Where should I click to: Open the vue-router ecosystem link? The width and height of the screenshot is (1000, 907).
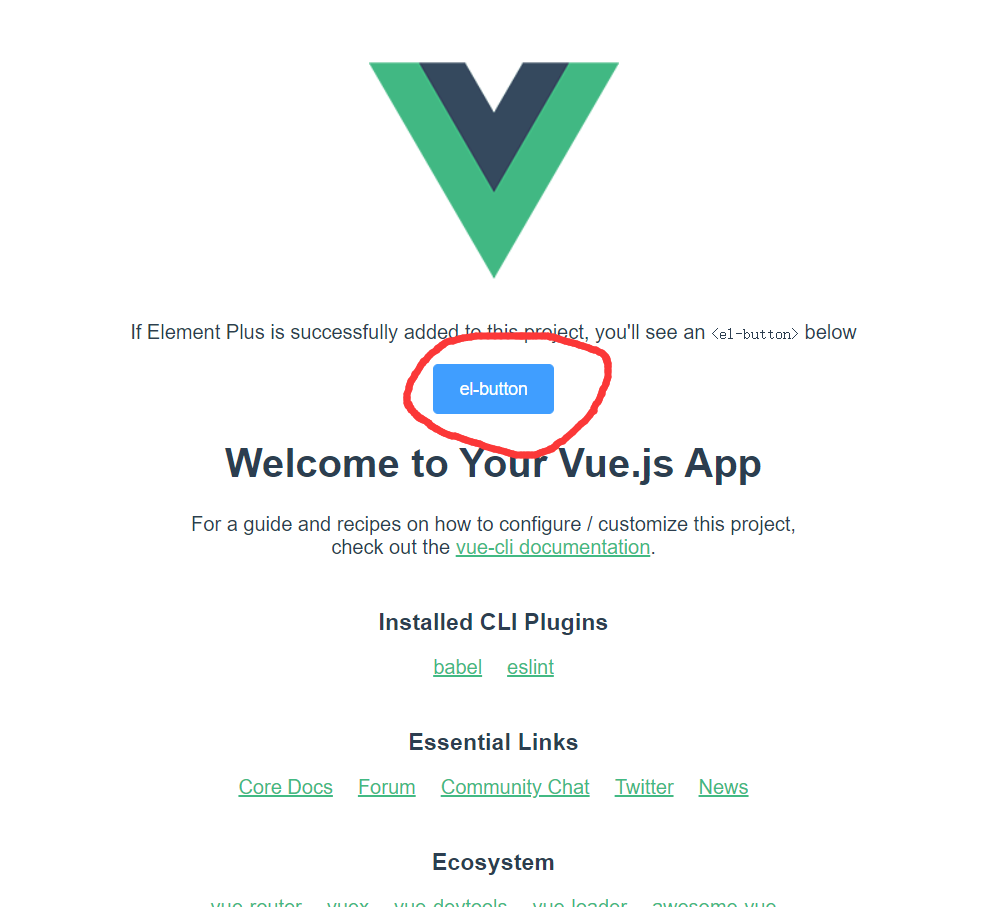[x=256, y=902]
